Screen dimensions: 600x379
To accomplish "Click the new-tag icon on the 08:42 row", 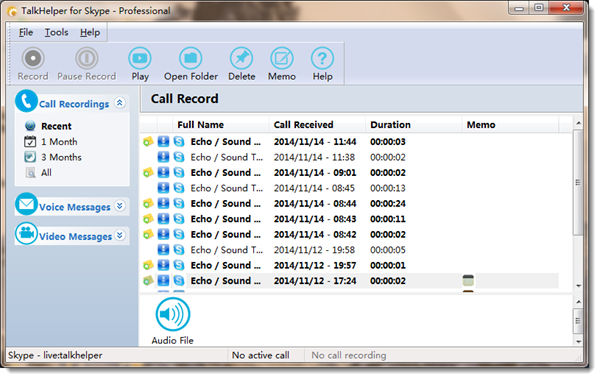I will pyautogui.click(x=148, y=234).
